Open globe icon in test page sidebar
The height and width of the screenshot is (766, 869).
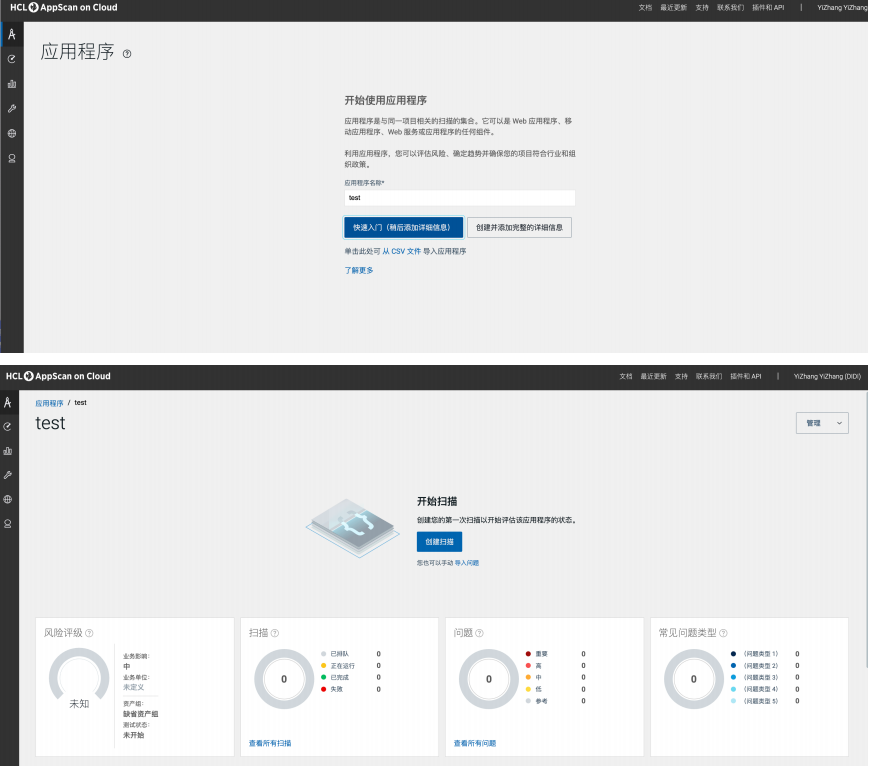pos(8,499)
